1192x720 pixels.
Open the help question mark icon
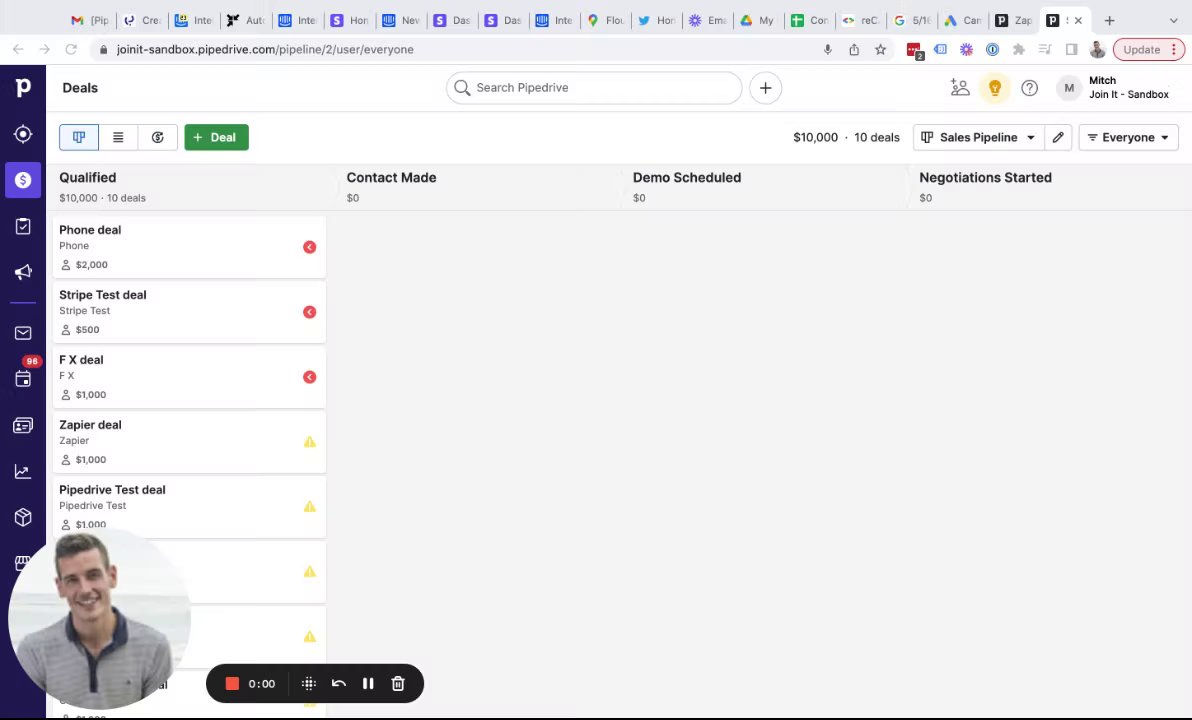click(x=1029, y=88)
